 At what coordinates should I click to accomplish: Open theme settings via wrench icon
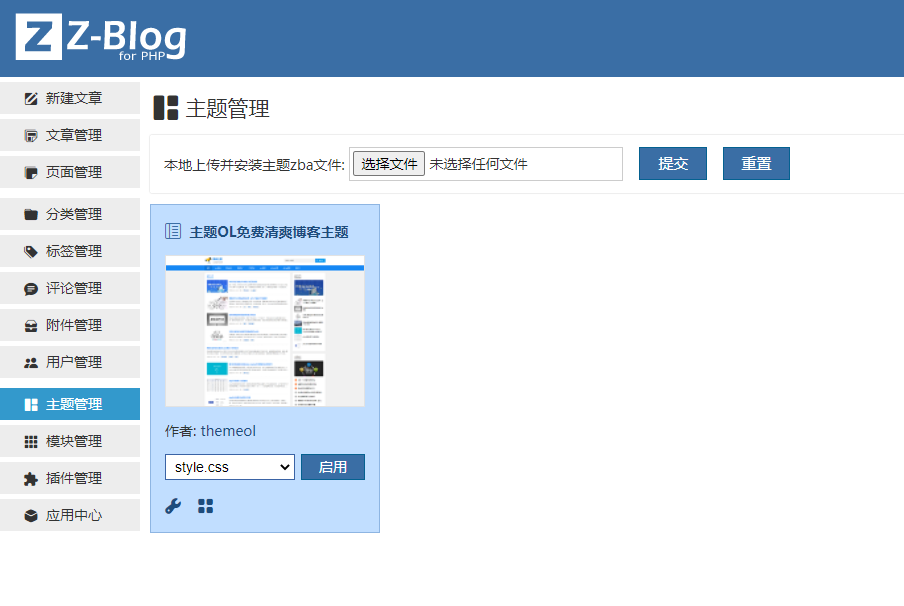click(x=173, y=506)
